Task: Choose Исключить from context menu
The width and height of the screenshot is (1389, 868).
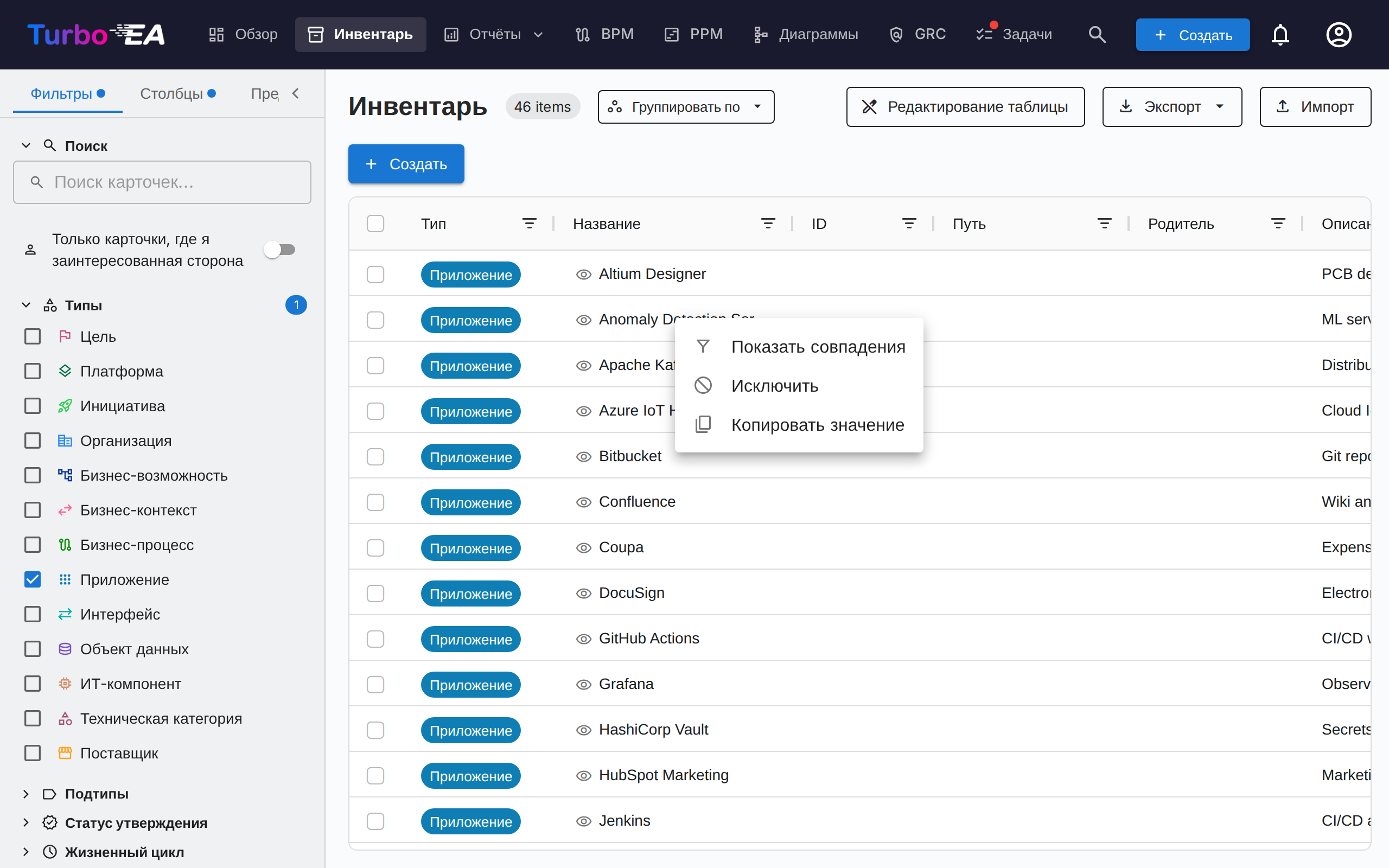Action: [799, 386]
